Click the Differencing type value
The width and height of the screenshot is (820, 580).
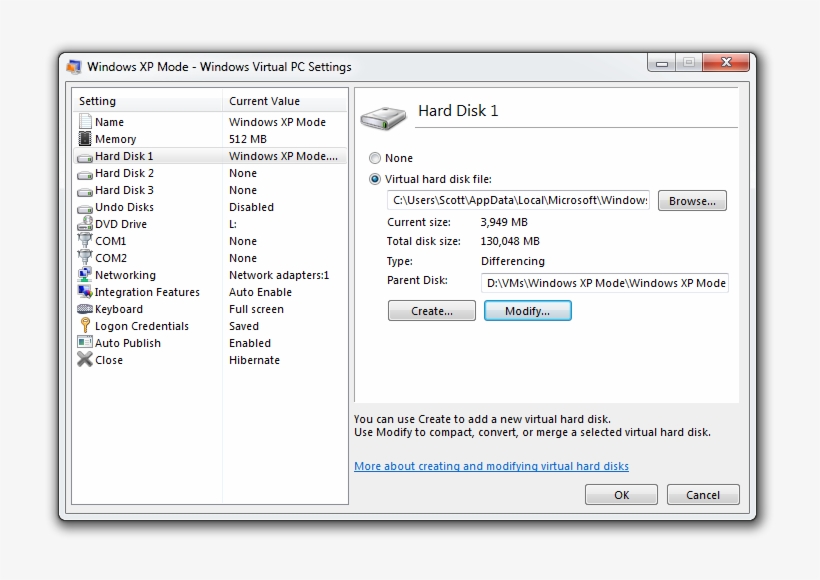pyautogui.click(x=512, y=261)
